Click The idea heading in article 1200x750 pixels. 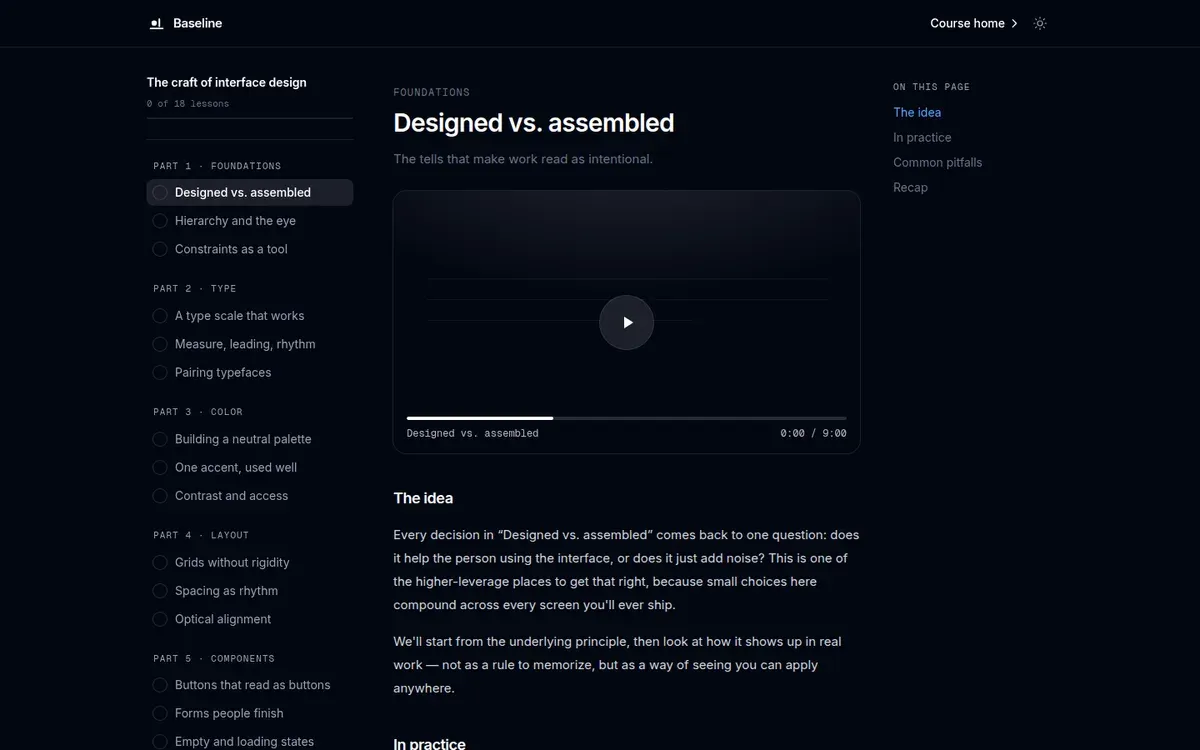tap(423, 498)
